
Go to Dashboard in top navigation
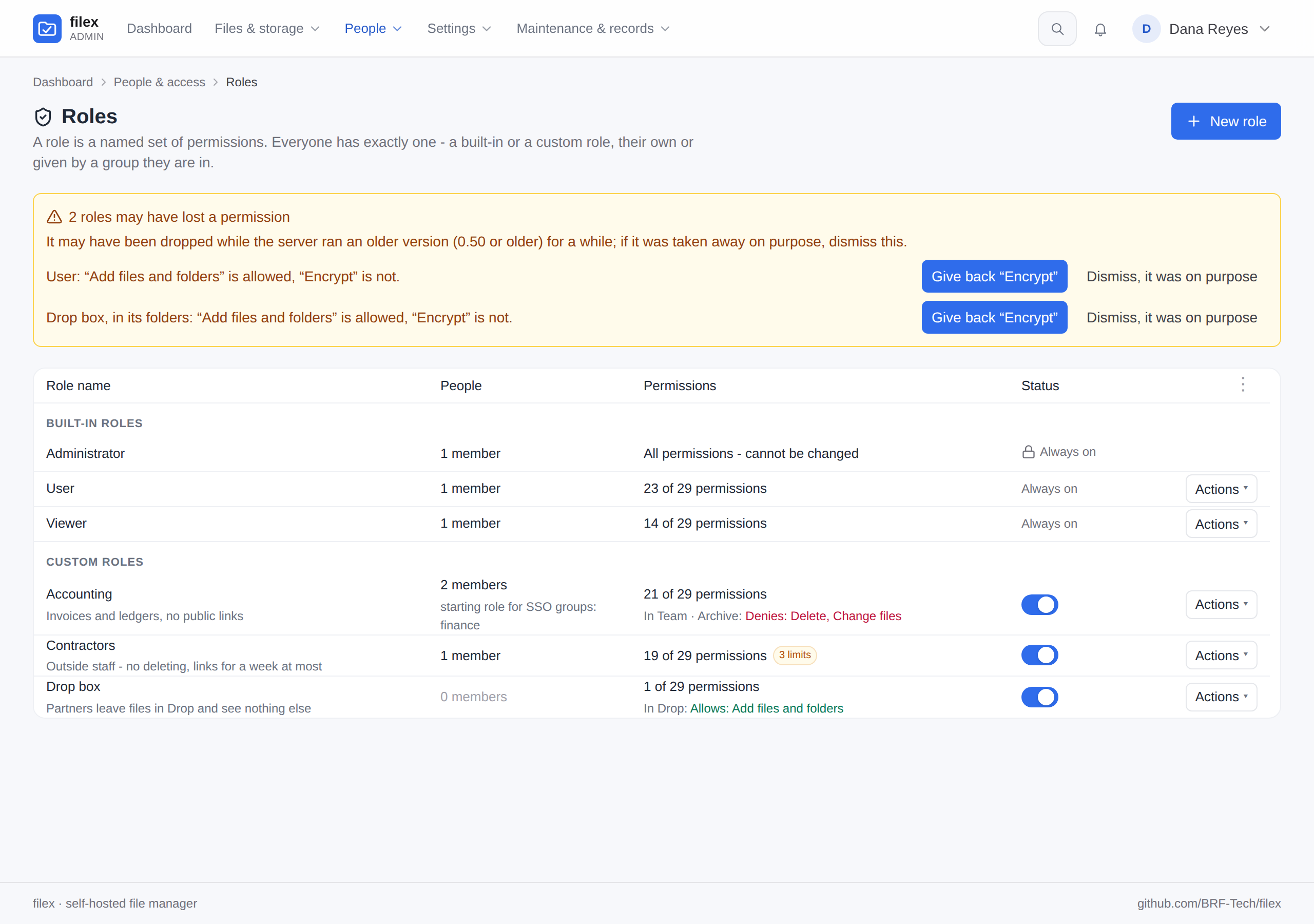[x=159, y=29]
